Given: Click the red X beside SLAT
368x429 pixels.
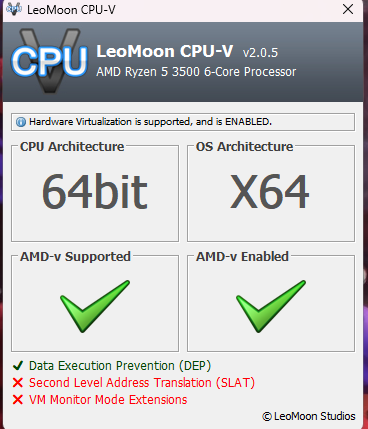Looking at the screenshot, I should [x=18, y=383].
